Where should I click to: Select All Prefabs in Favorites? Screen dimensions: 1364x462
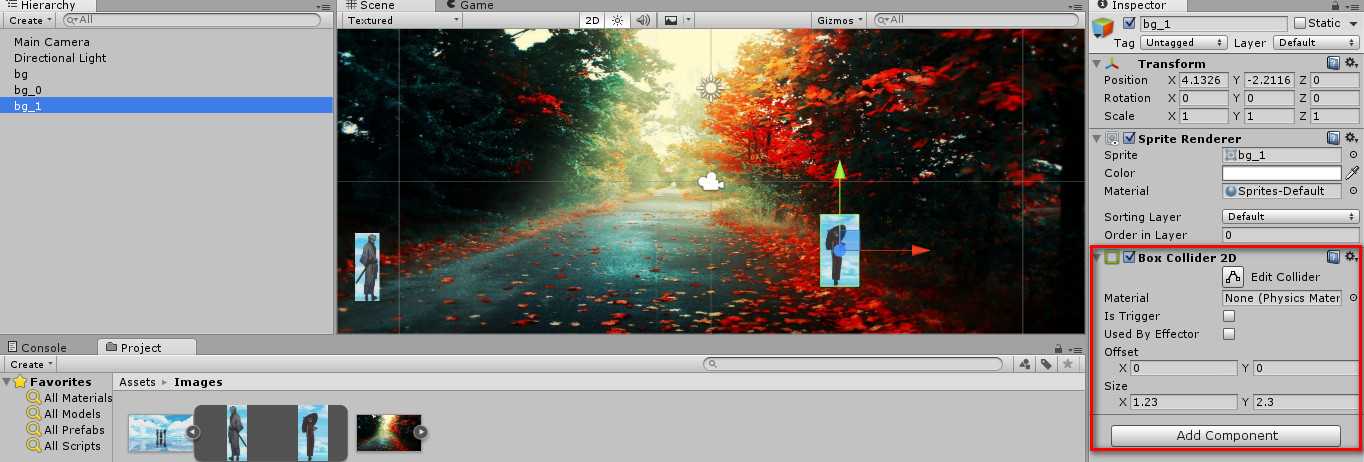coord(65,430)
